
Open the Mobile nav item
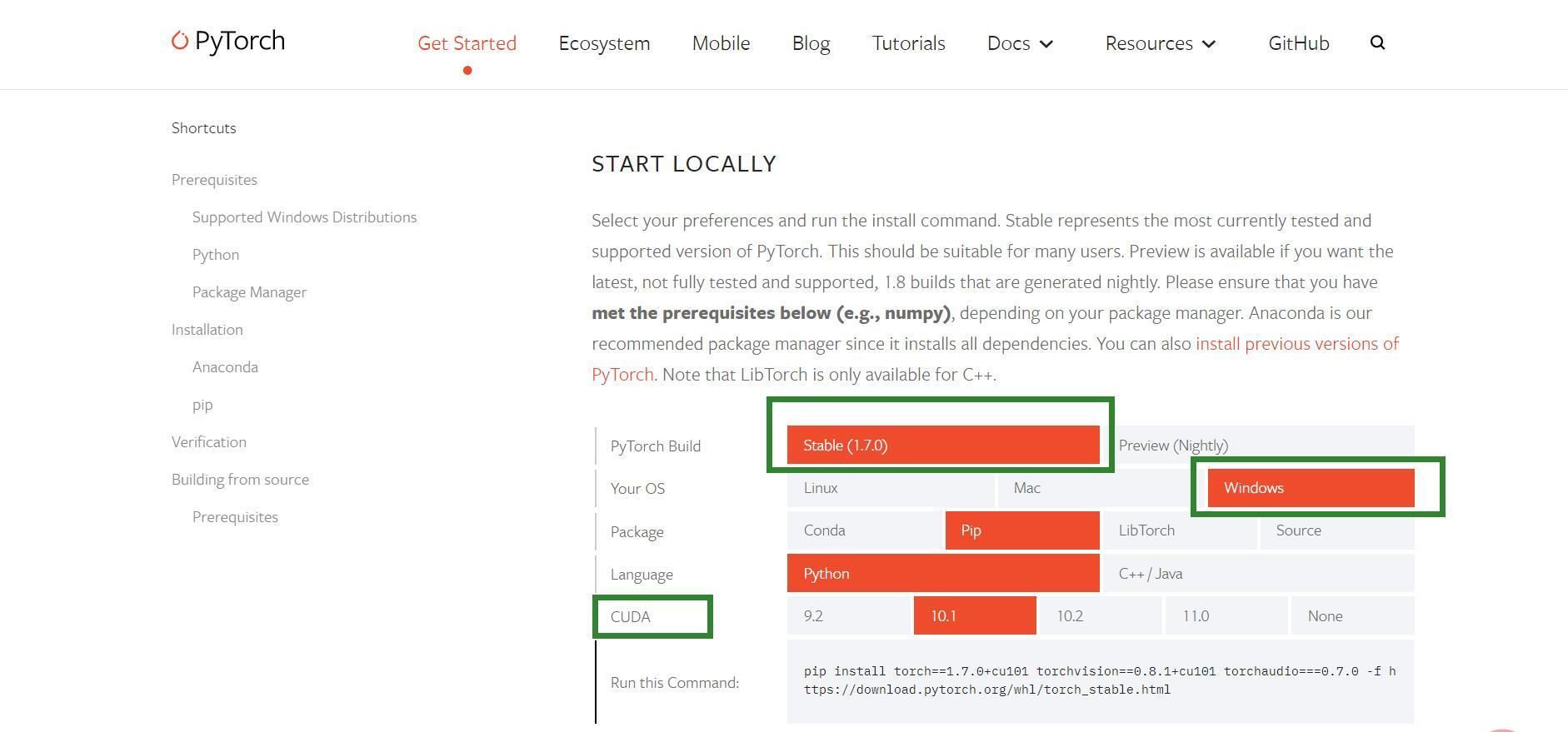pyautogui.click(x=721, y=43)
